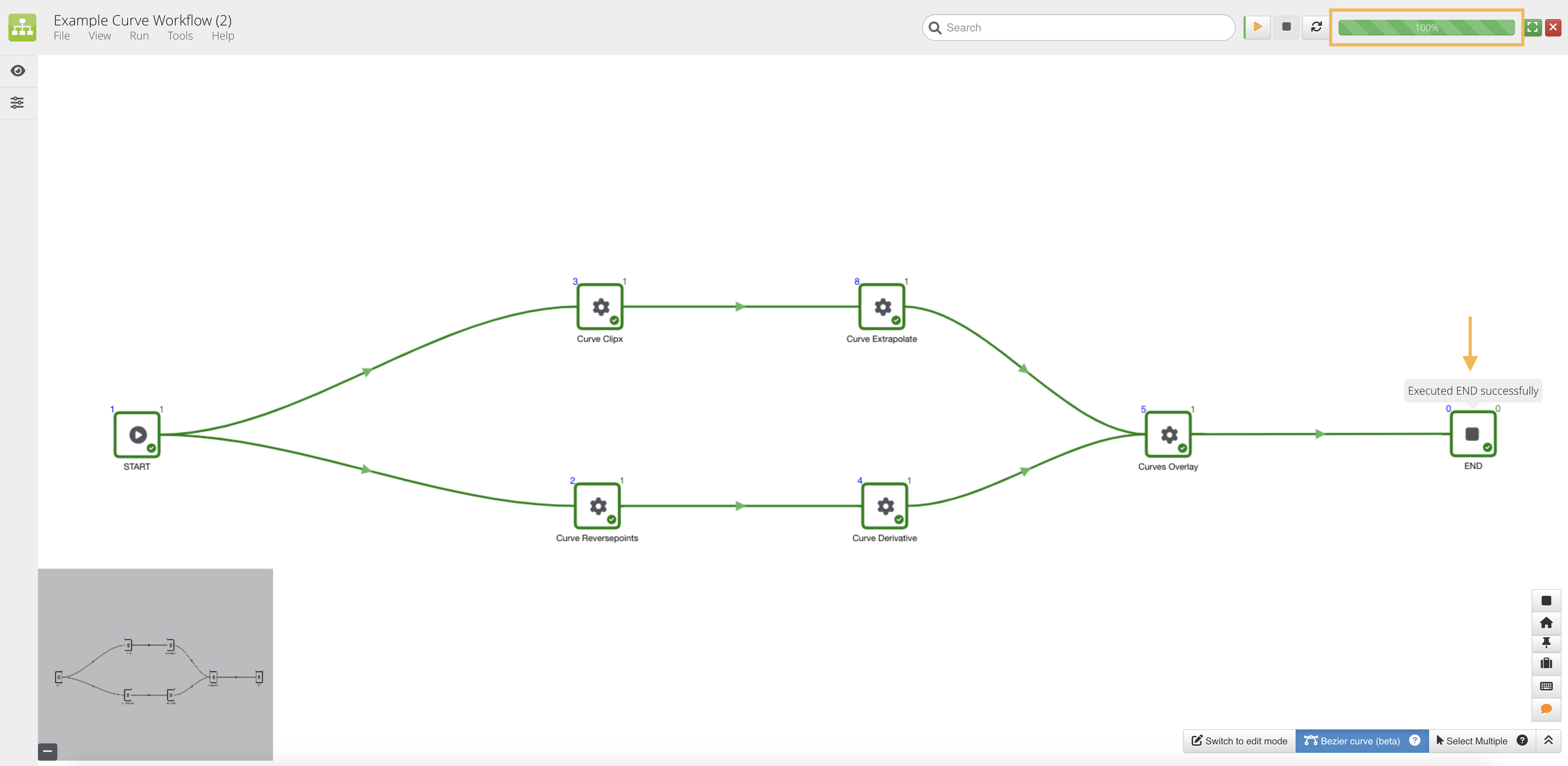Image resolution: width=1568 pixels, height=766 pixels.
Task: Click the minimap overview thumbnail
Action: 155,664
